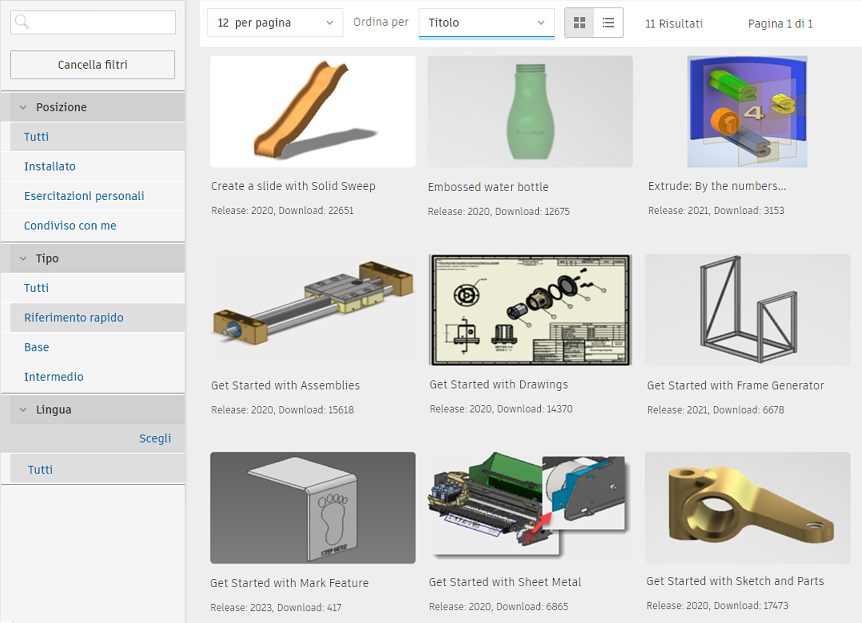Open the 12 per pagina dropdown

[275, 23]
